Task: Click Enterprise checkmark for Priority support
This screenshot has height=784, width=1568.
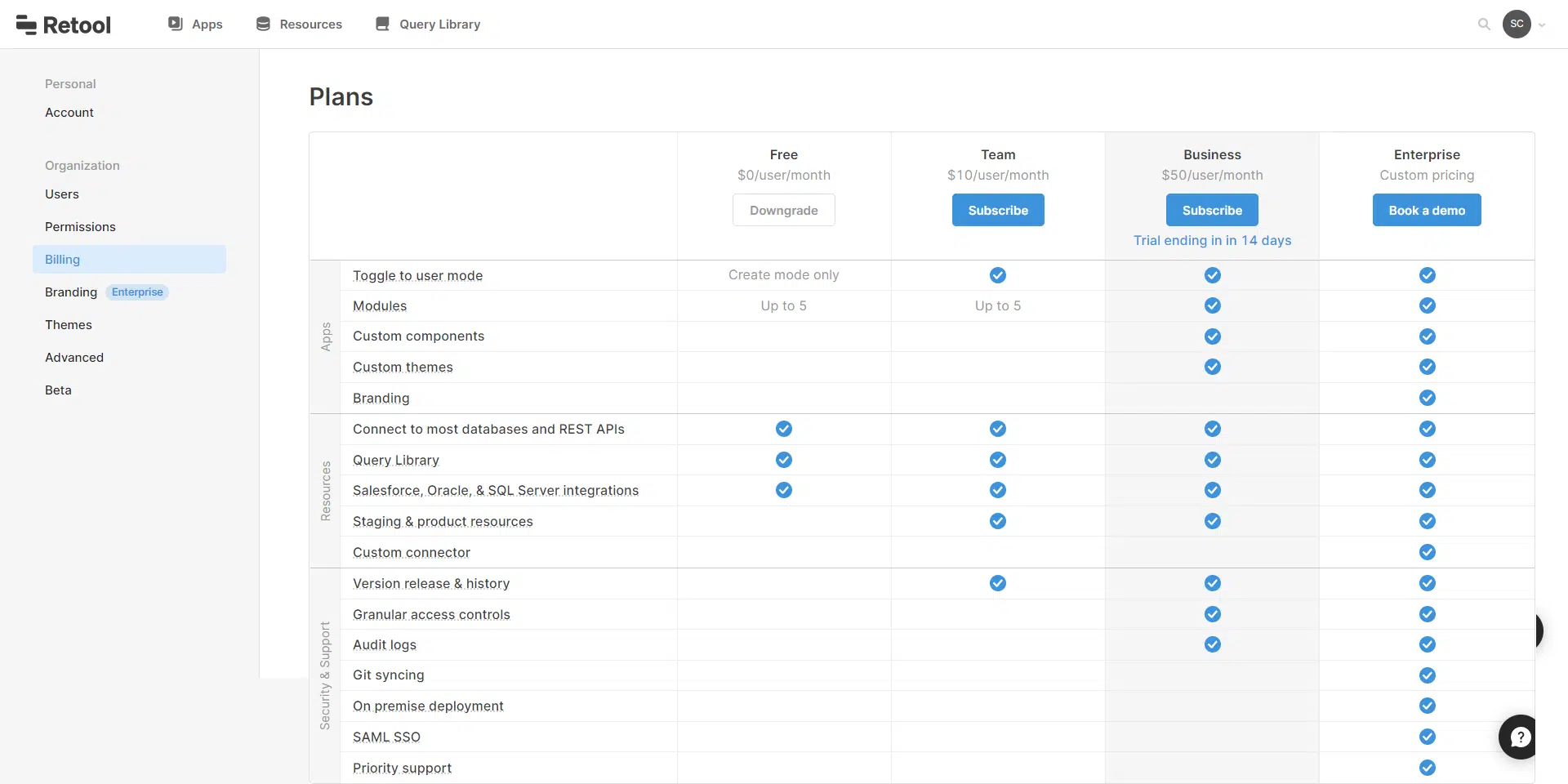Action: click(x=1427, y=768)
